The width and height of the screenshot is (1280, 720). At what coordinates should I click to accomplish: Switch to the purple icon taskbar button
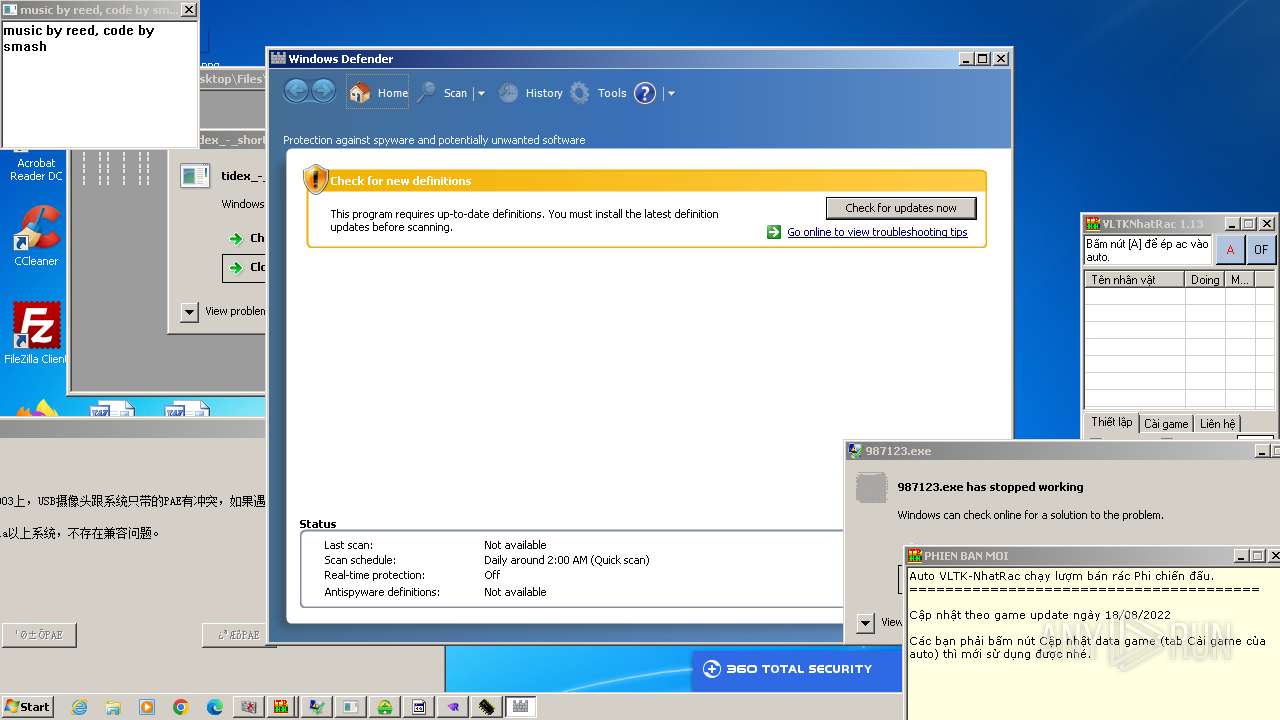(453, 707)
